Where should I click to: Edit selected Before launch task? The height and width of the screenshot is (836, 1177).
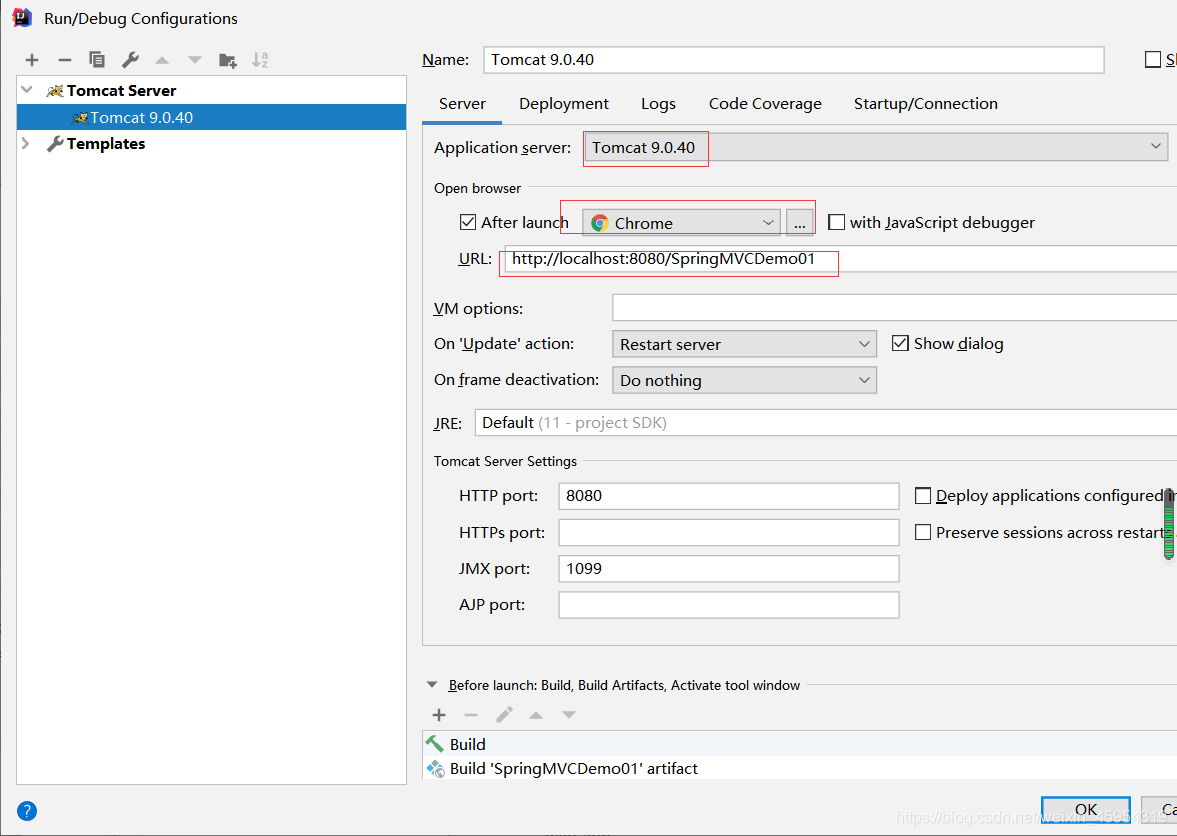pos(504,715)
